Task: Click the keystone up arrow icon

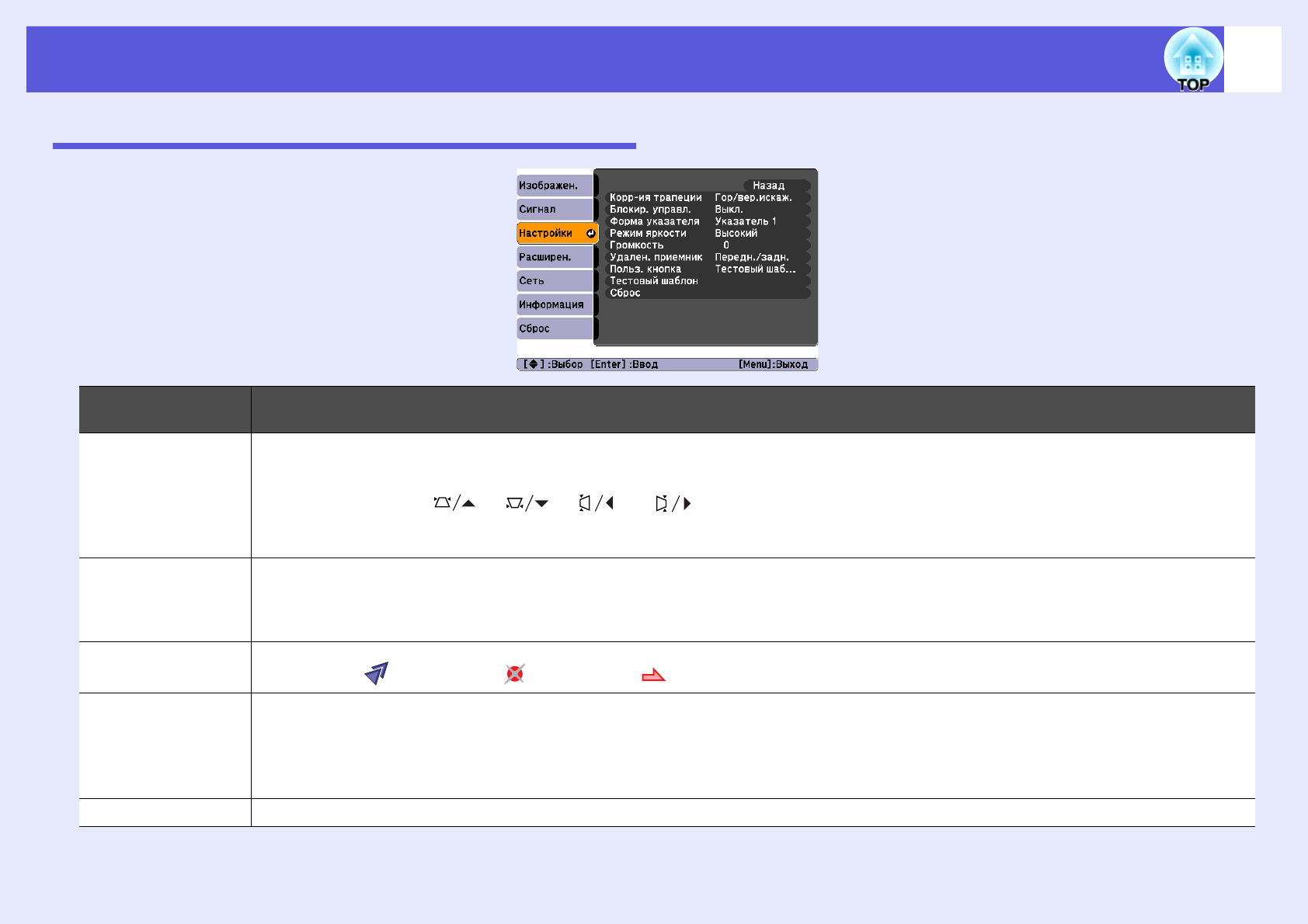Action: [x=454, y=503]
